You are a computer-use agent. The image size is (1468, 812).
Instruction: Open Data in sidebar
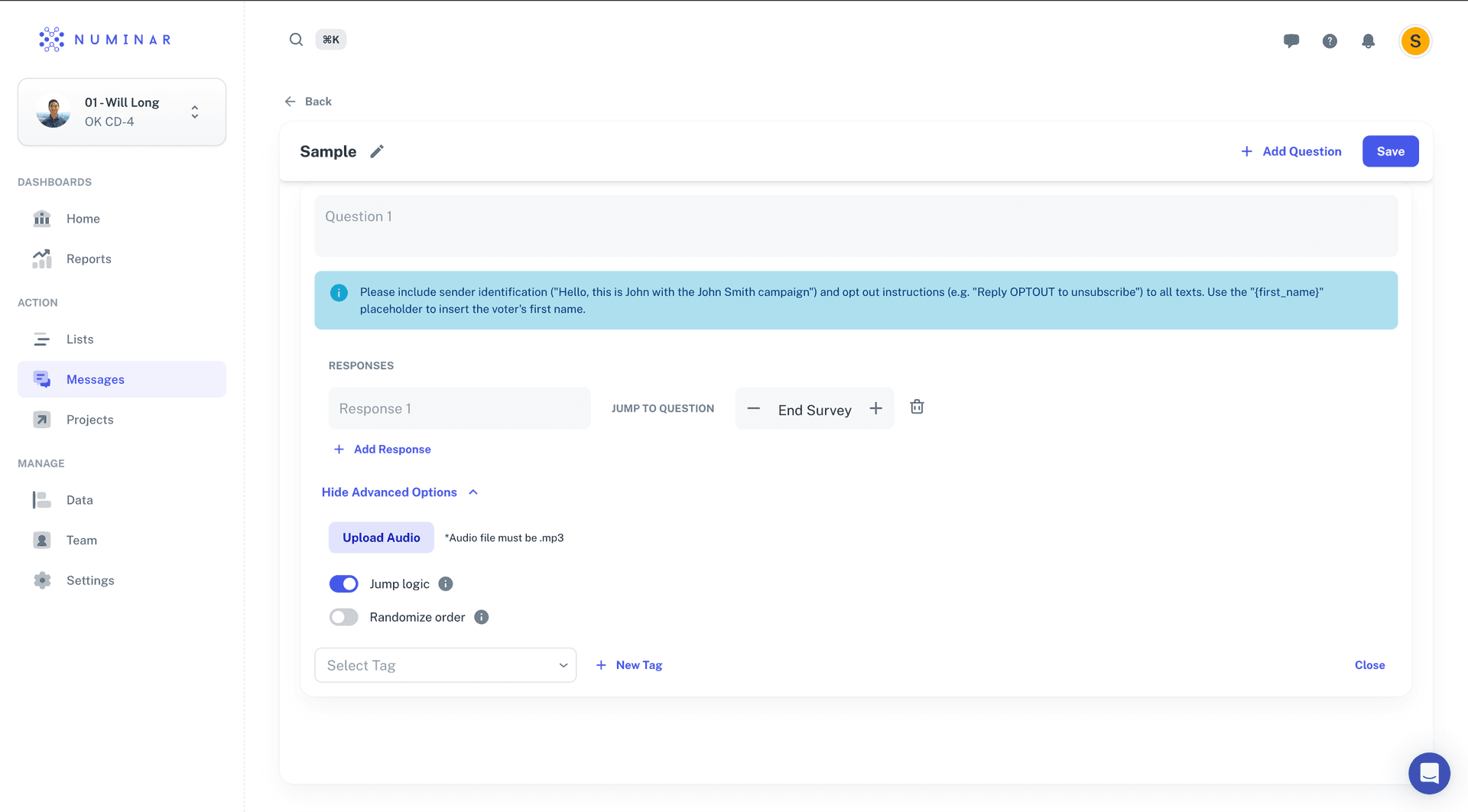click(x=122, y=500)
